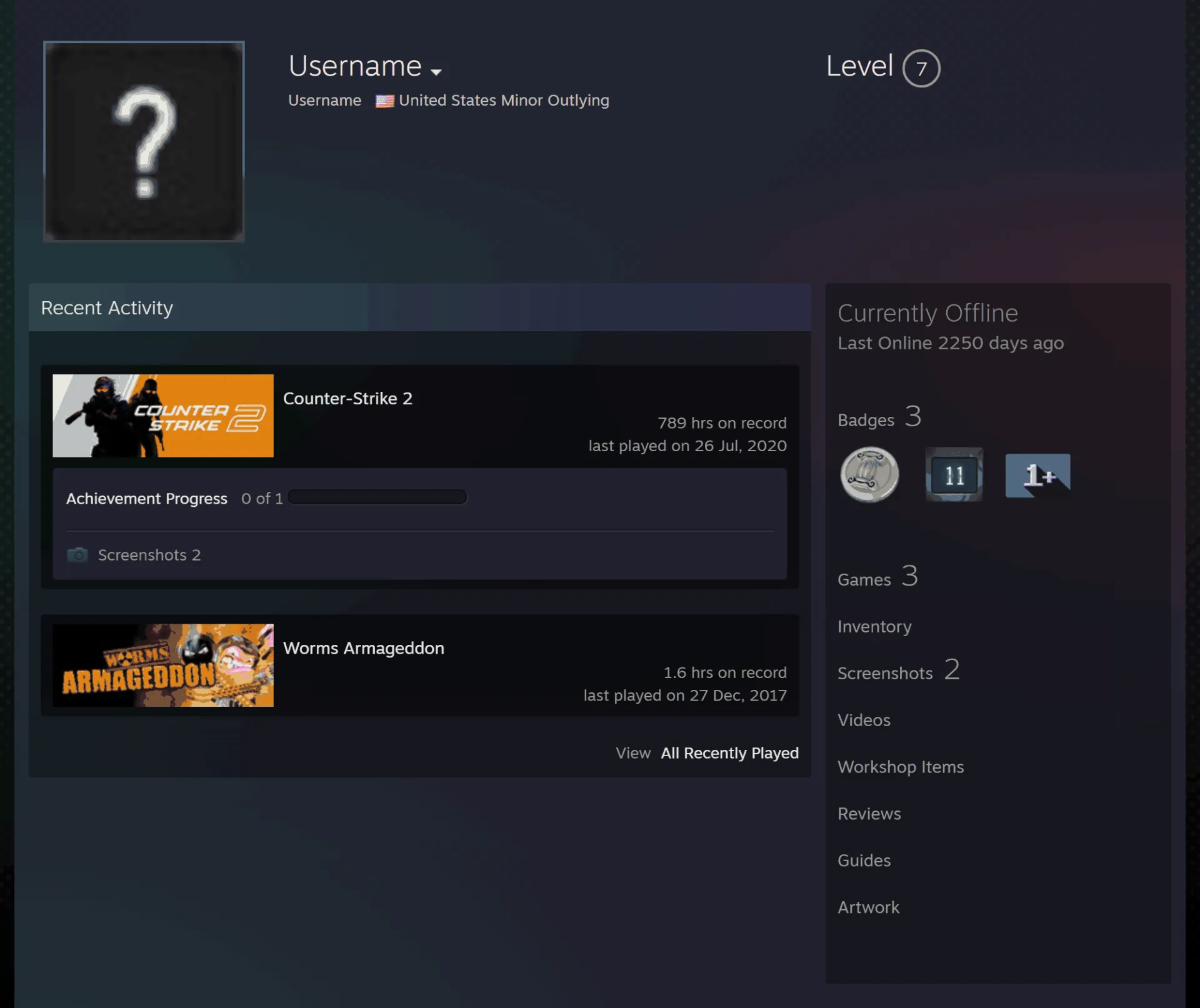Click the 'Currently Offline' status text
Screen dimensions: 1200x1008
tap(927, 313)
